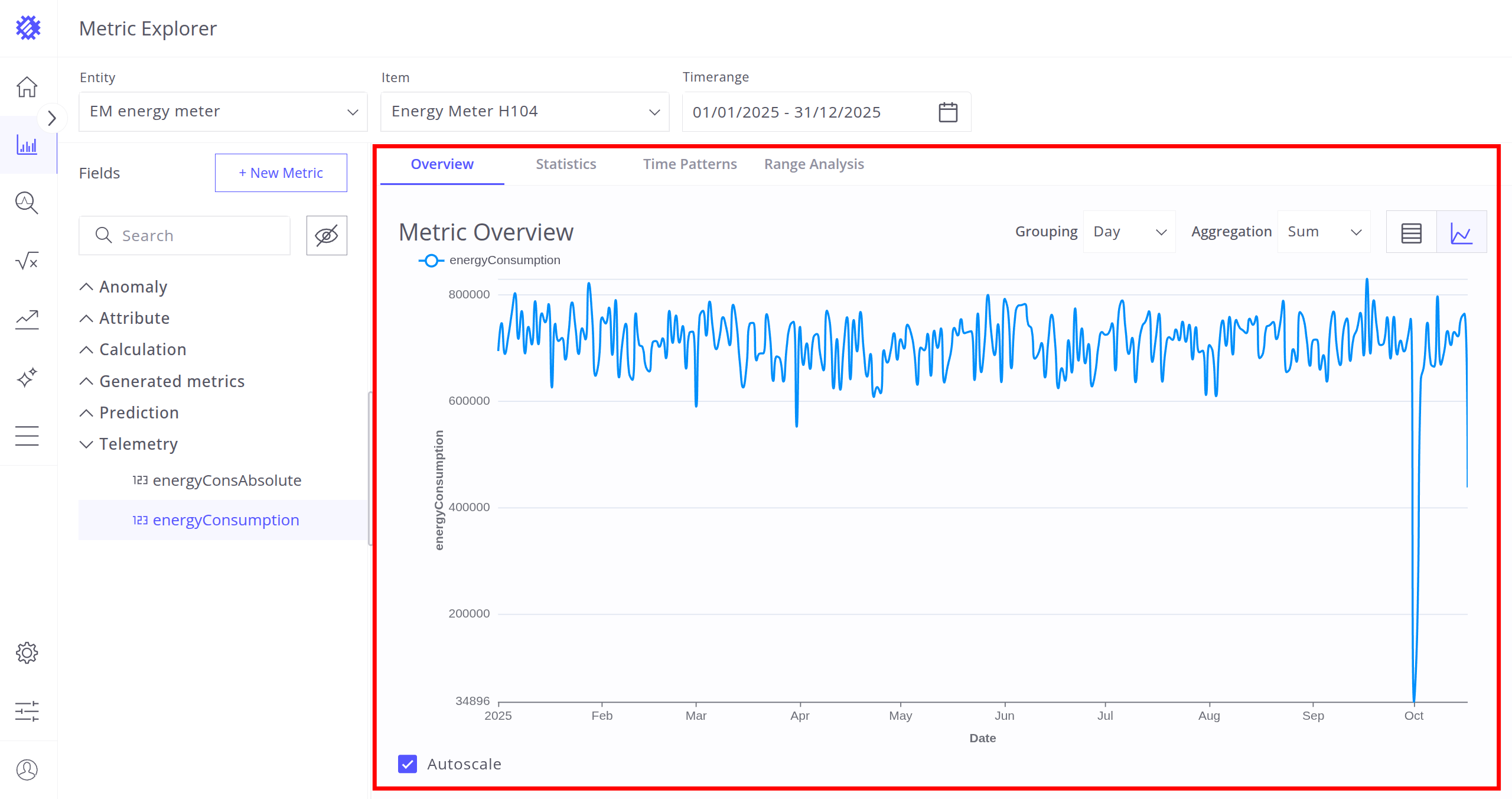
Task: Switch to table view icon
Action: click(1411, 232)
